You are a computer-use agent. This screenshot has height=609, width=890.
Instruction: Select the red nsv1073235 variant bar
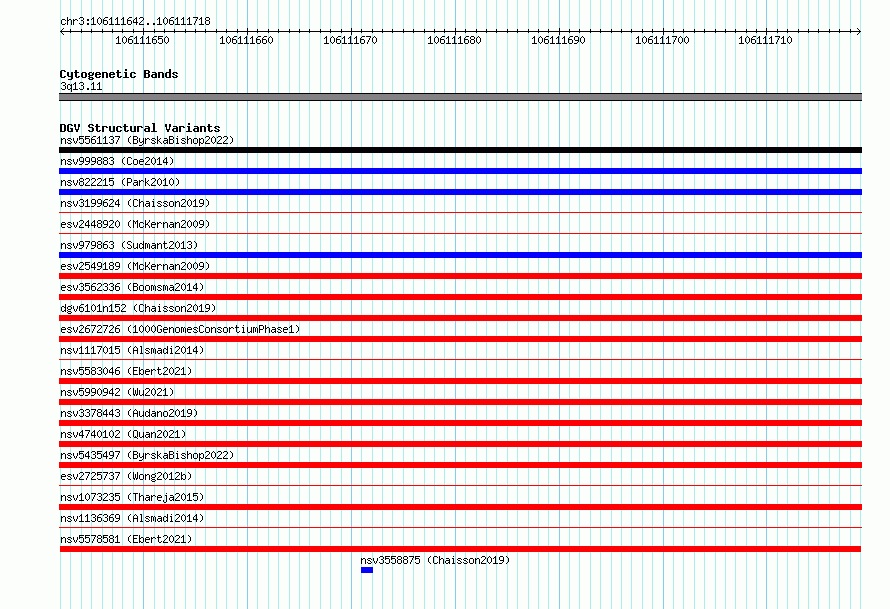[460, 507]
